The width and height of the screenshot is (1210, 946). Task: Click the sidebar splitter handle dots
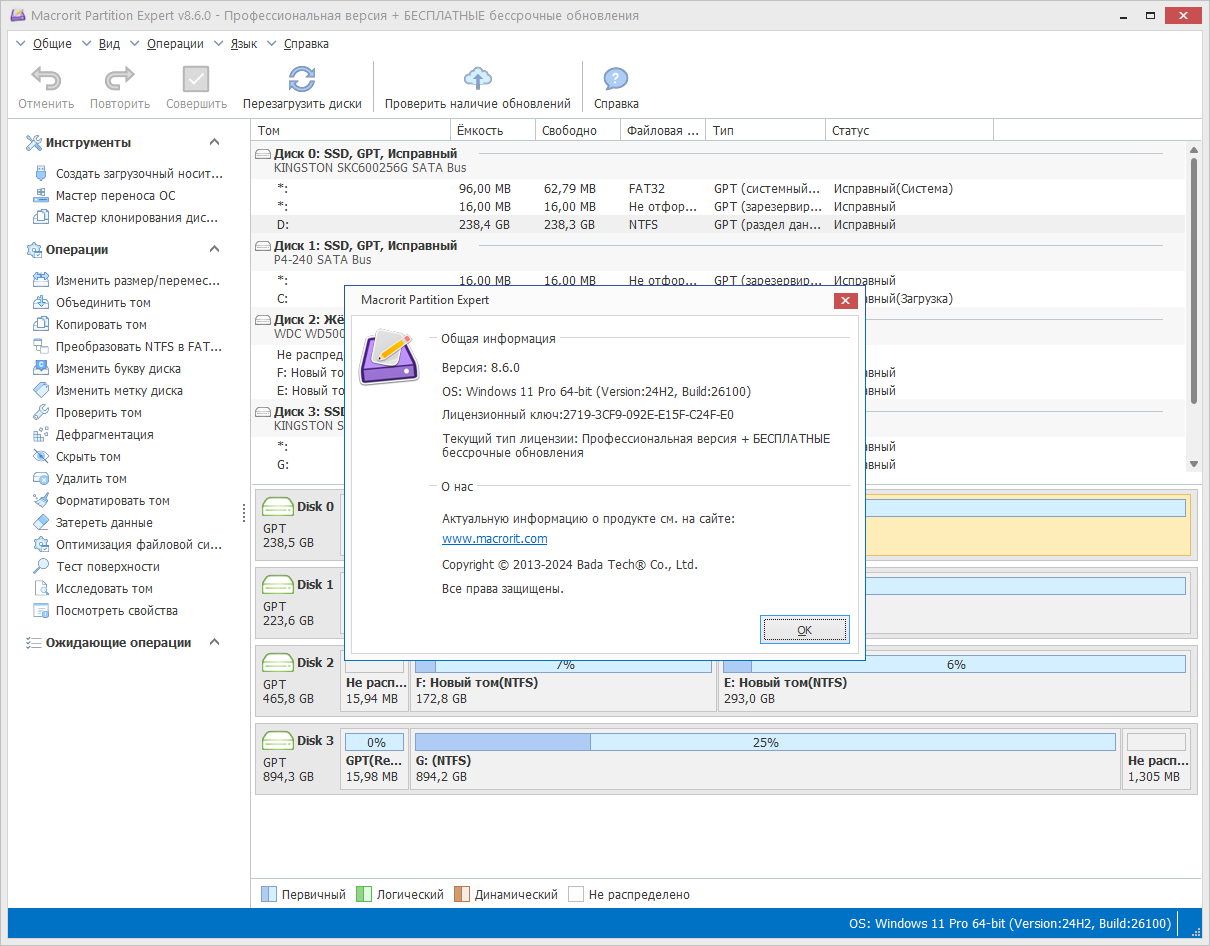point(244,512)
